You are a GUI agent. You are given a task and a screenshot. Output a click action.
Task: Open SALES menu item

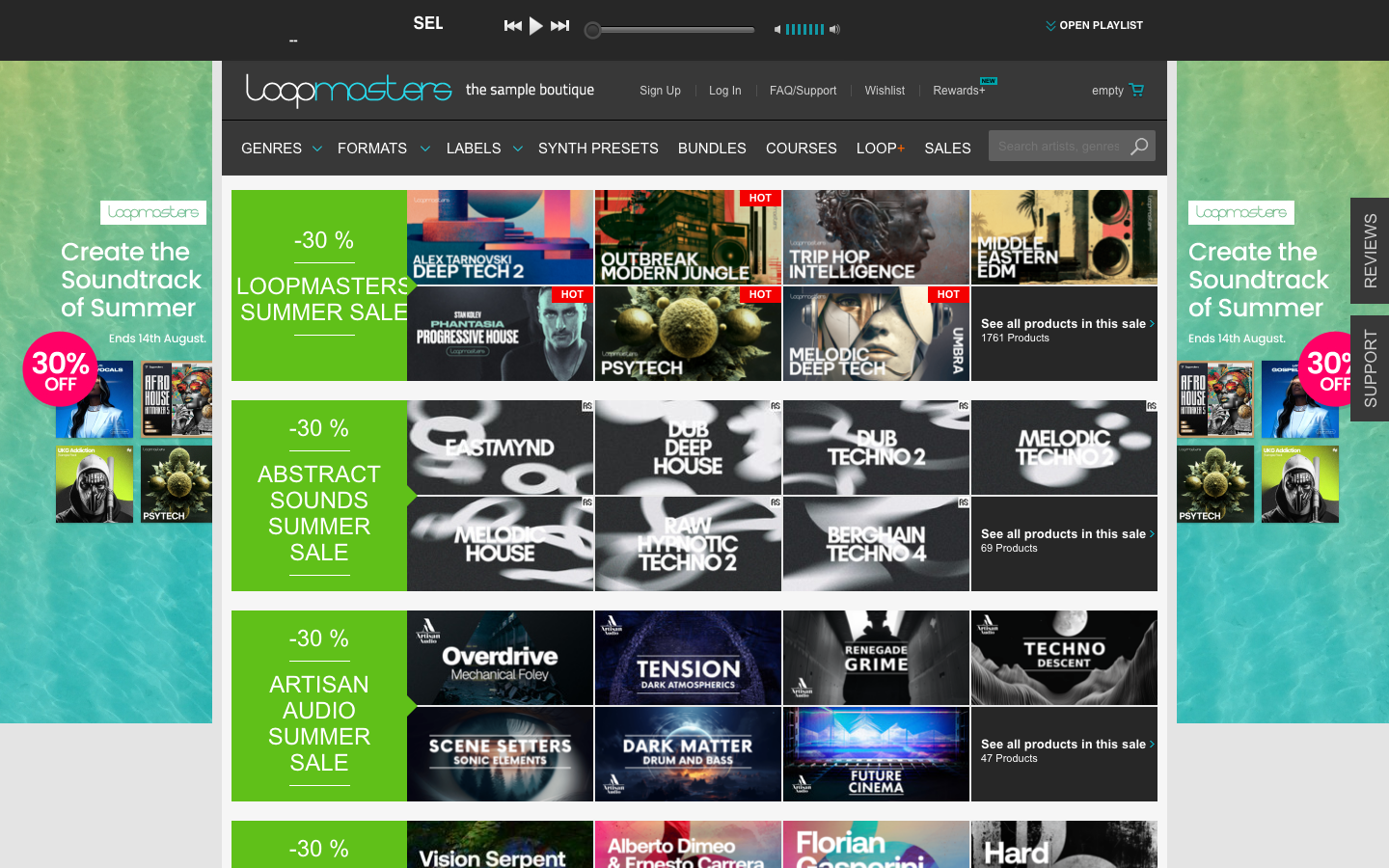pyautogui.click(x=947, y=149)
